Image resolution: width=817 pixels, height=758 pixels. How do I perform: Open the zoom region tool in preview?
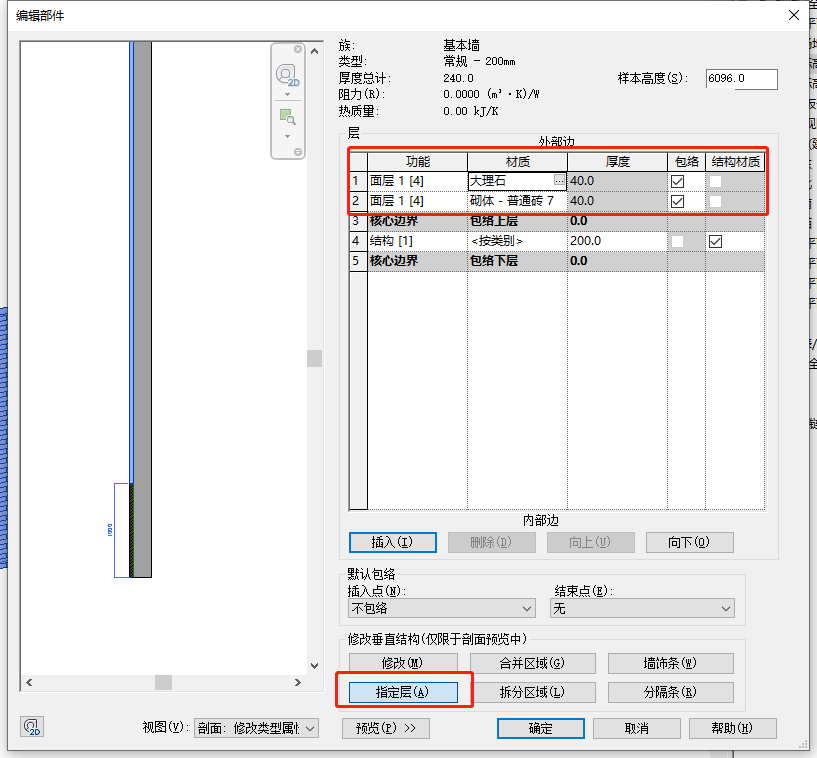tap(287, 117)
